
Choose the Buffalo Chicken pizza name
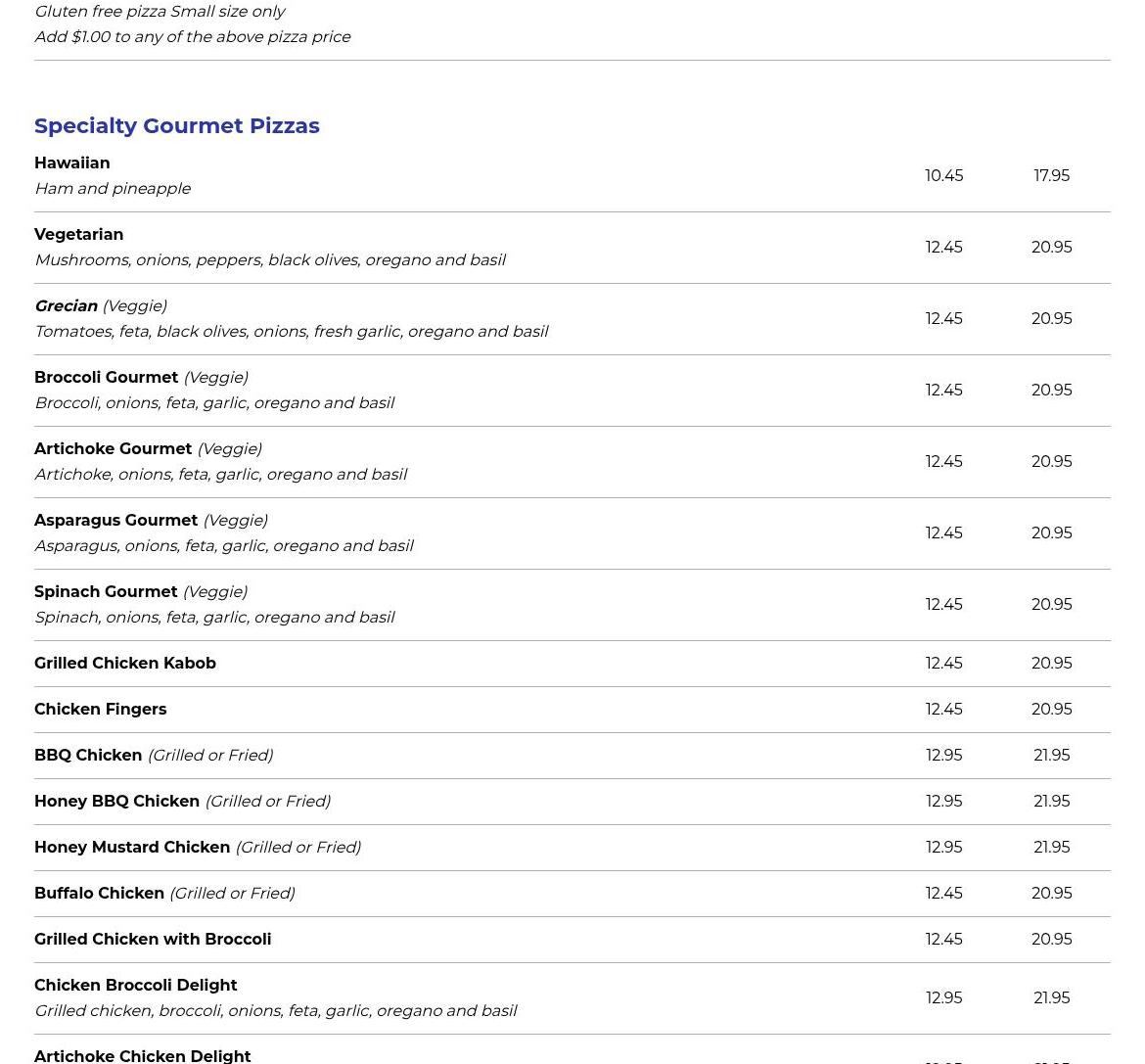99,893
